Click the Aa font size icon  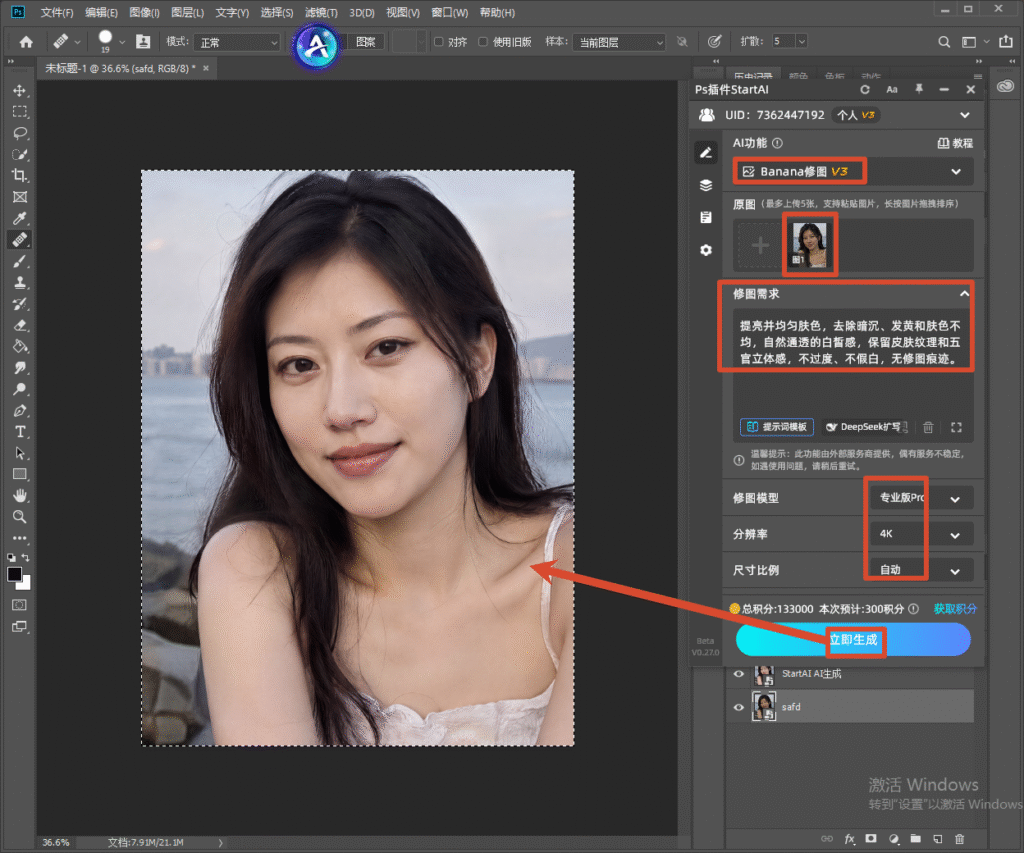[x=891, y=89]
